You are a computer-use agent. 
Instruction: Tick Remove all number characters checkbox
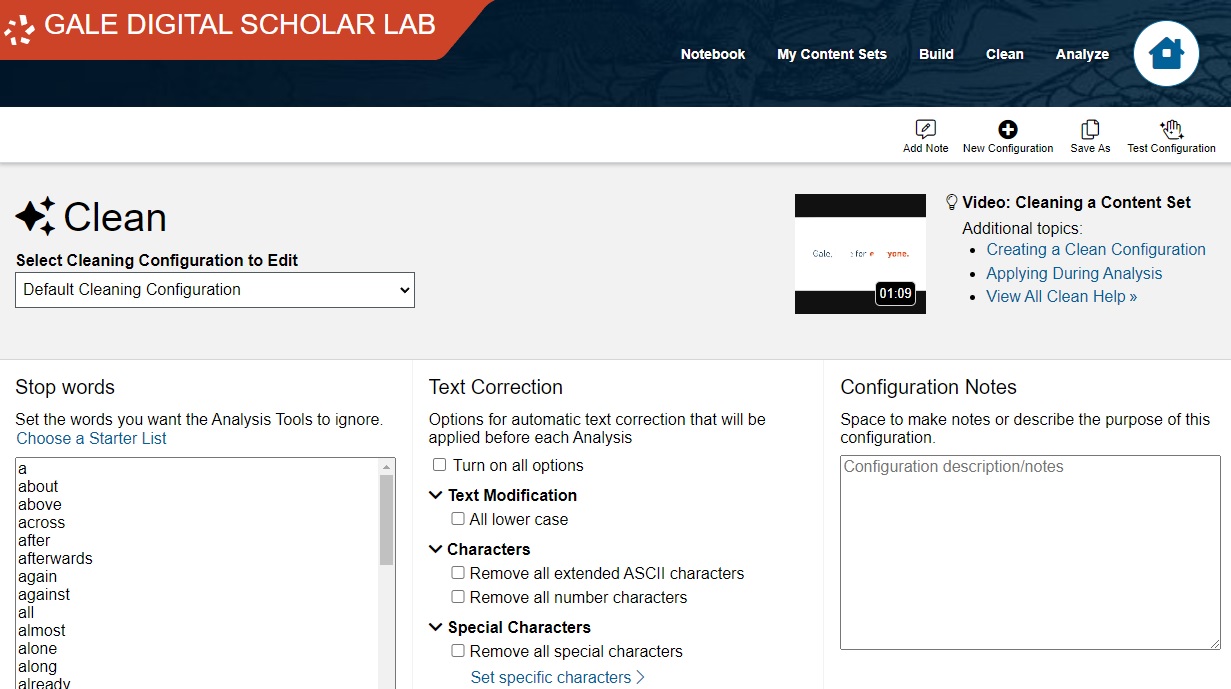click(458, 597)
